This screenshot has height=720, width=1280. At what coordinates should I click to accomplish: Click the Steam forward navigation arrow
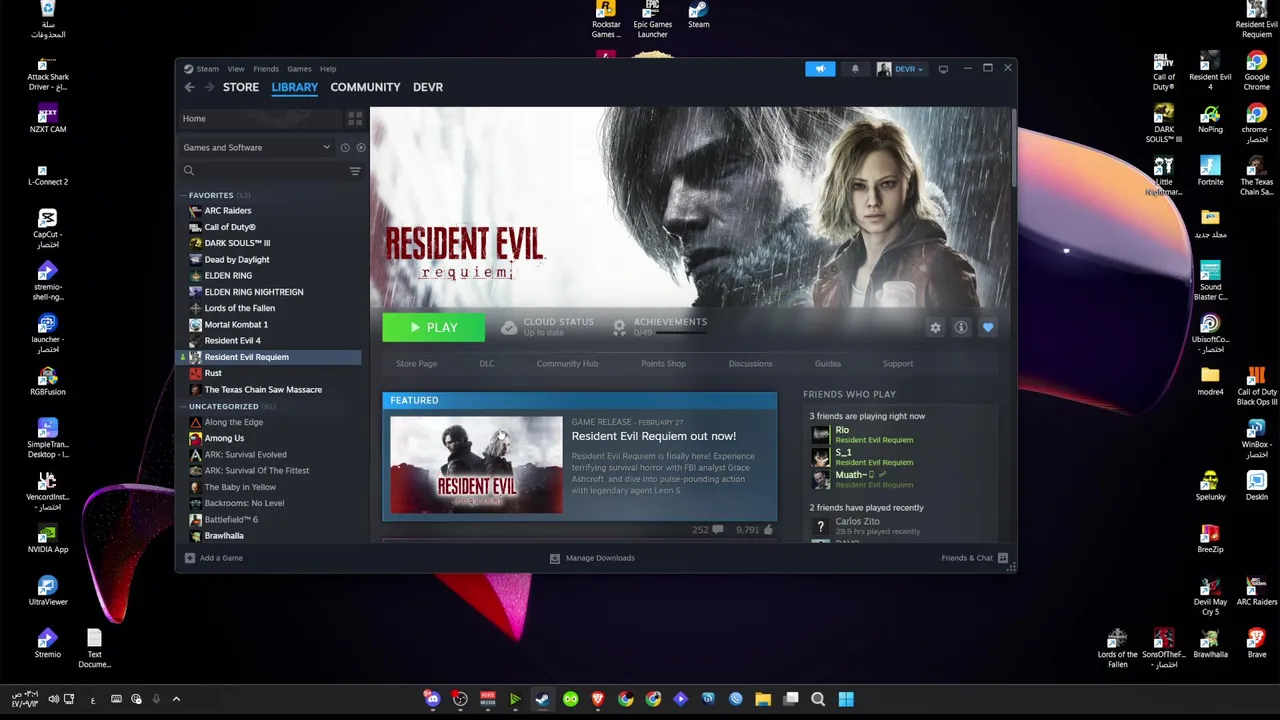click(209, 87)
